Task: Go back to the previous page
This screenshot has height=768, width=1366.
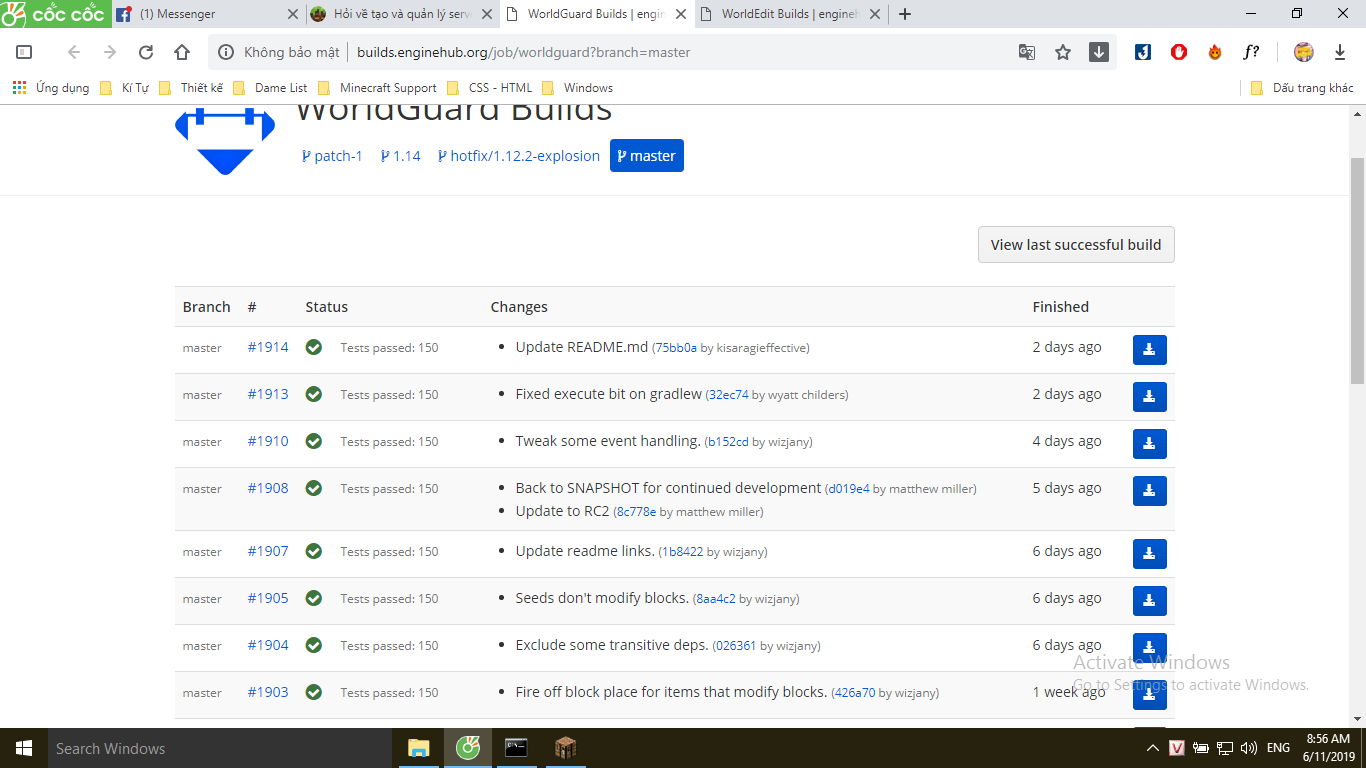Action: click(x=73, y=52)
